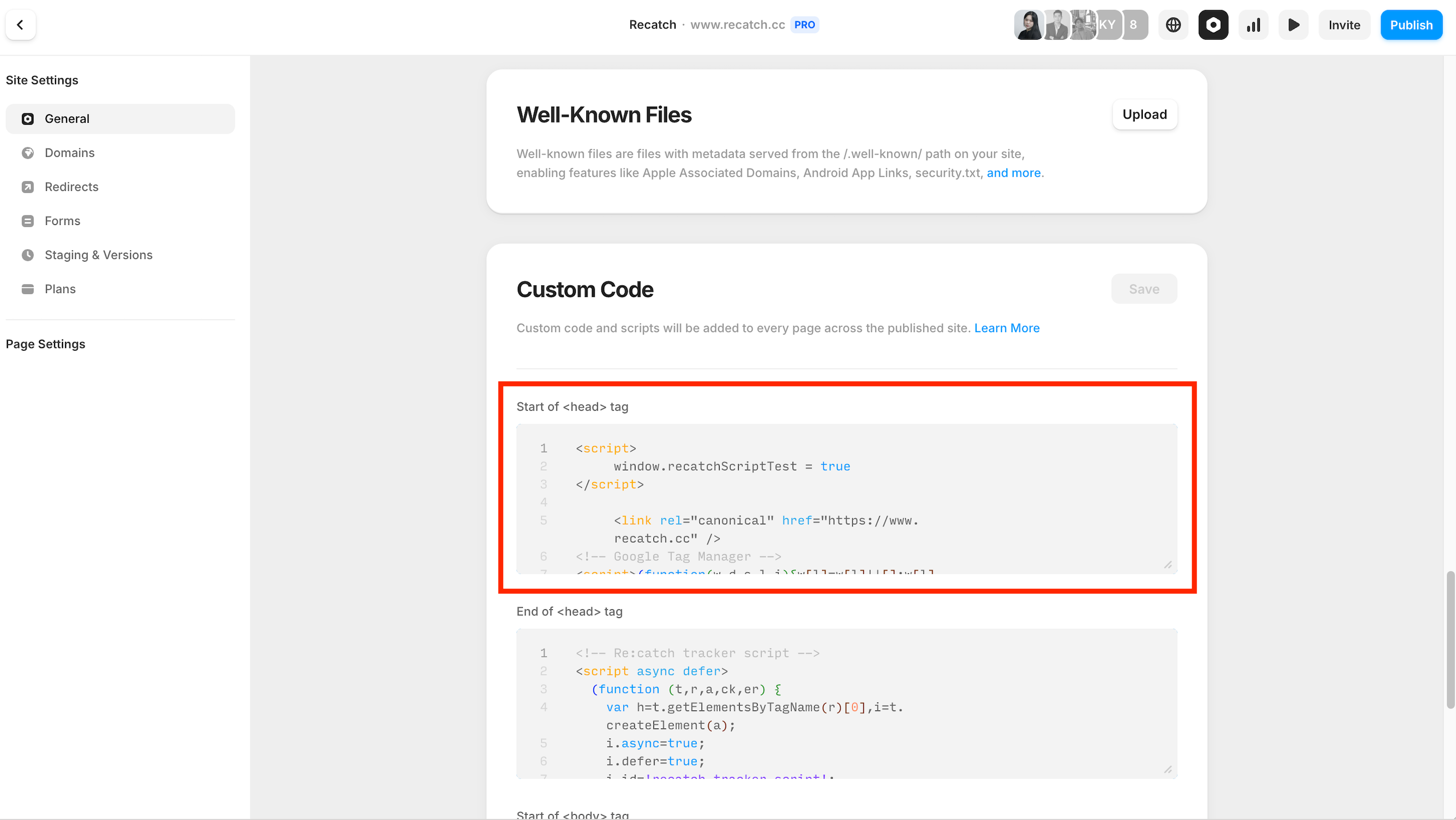Click the first collaborator avatar

(1028, 25)
